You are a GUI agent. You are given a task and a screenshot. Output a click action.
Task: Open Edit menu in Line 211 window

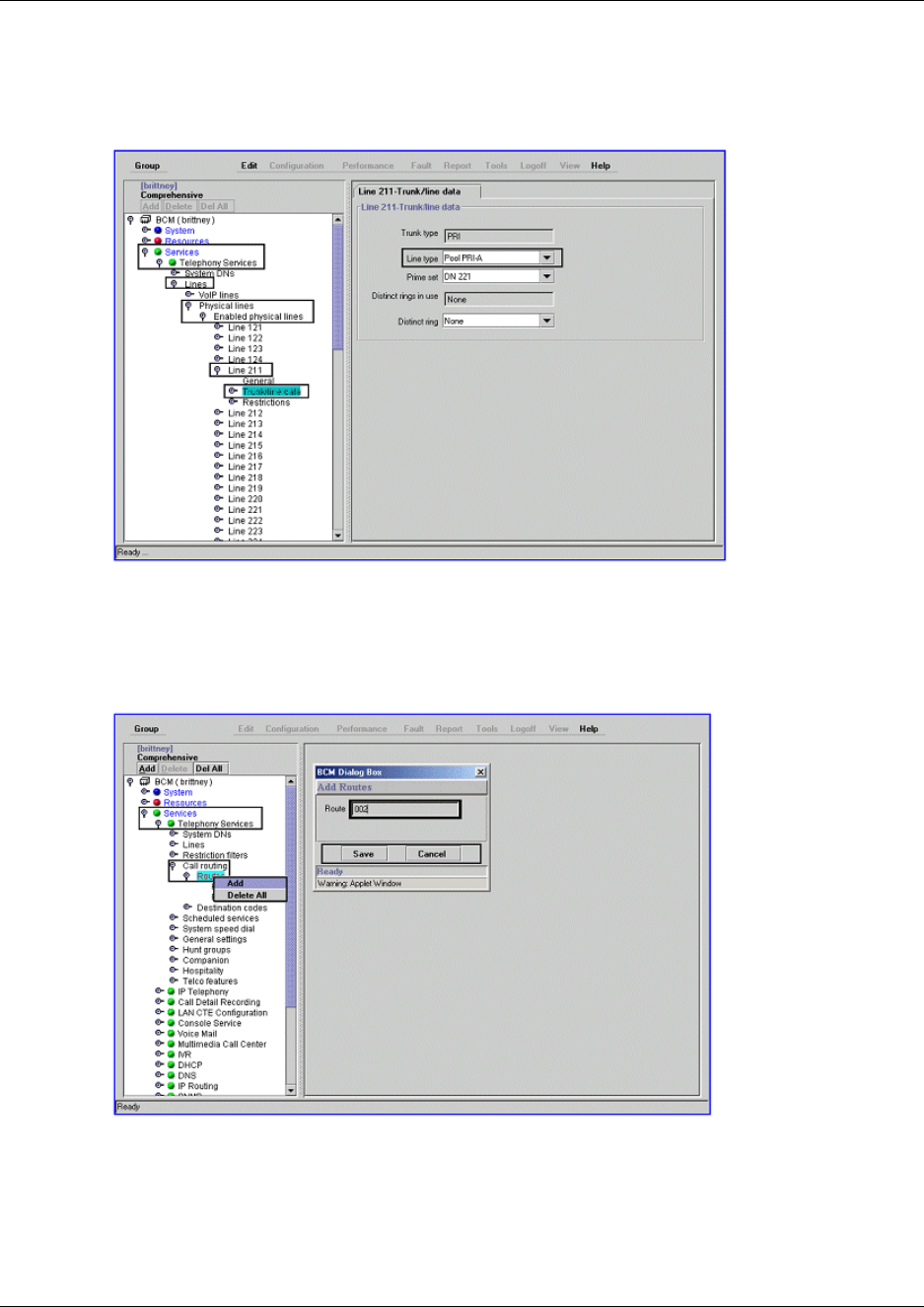[x=249, y=166]
